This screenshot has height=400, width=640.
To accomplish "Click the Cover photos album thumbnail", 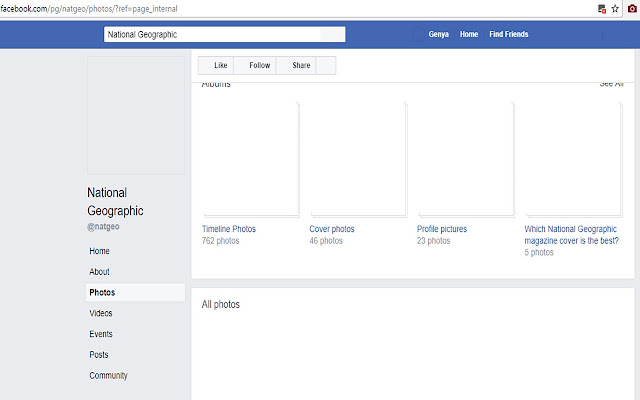I will (x=358, y=160).
